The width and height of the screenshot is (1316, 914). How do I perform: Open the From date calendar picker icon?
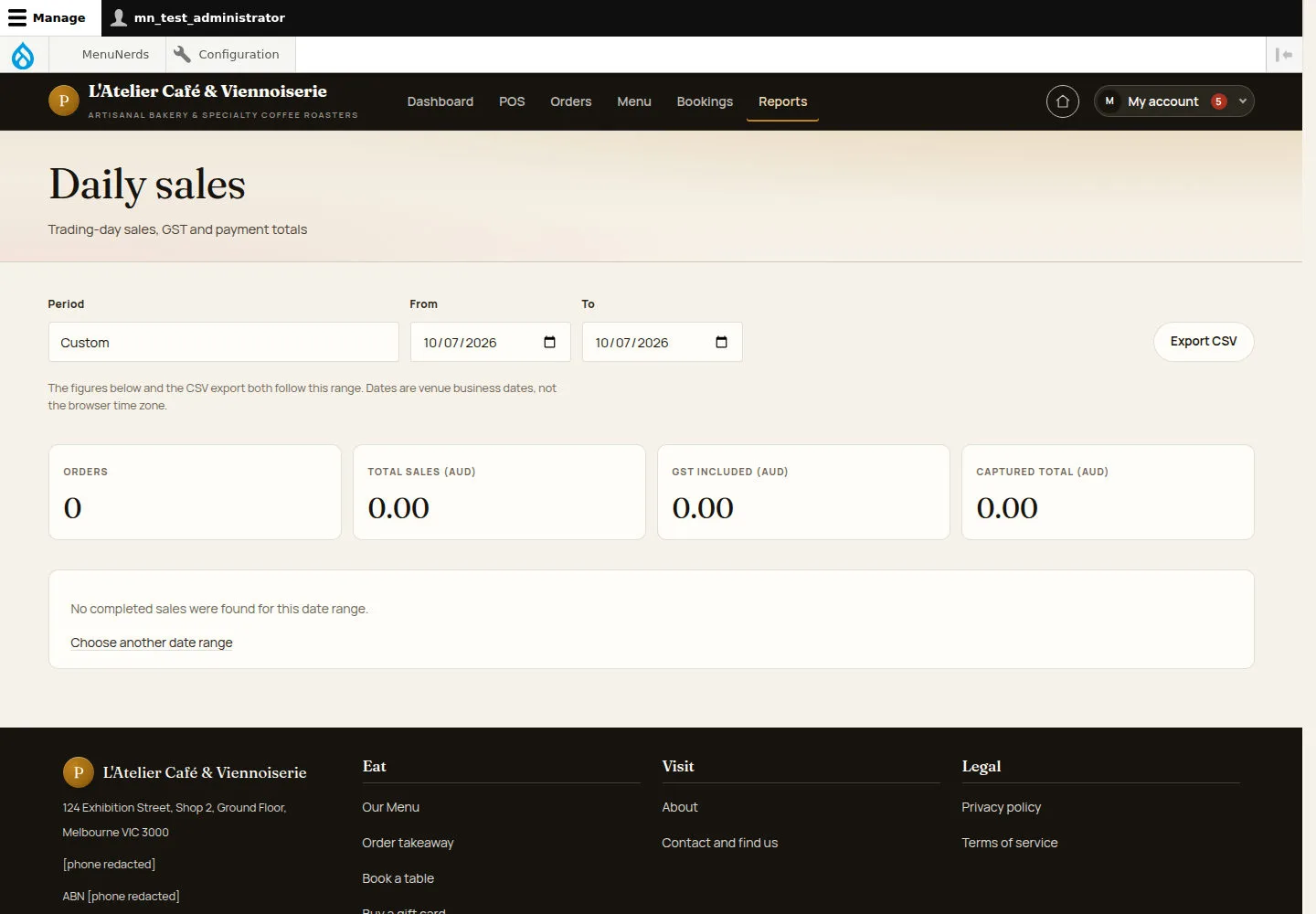coord(549,342)
